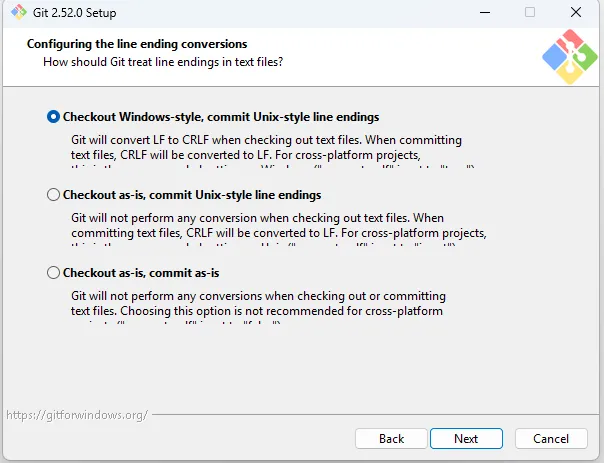The image size is (604, 463).
Task: Enable the Checkout as-is, commit as-is option
Action: [53, 273]
